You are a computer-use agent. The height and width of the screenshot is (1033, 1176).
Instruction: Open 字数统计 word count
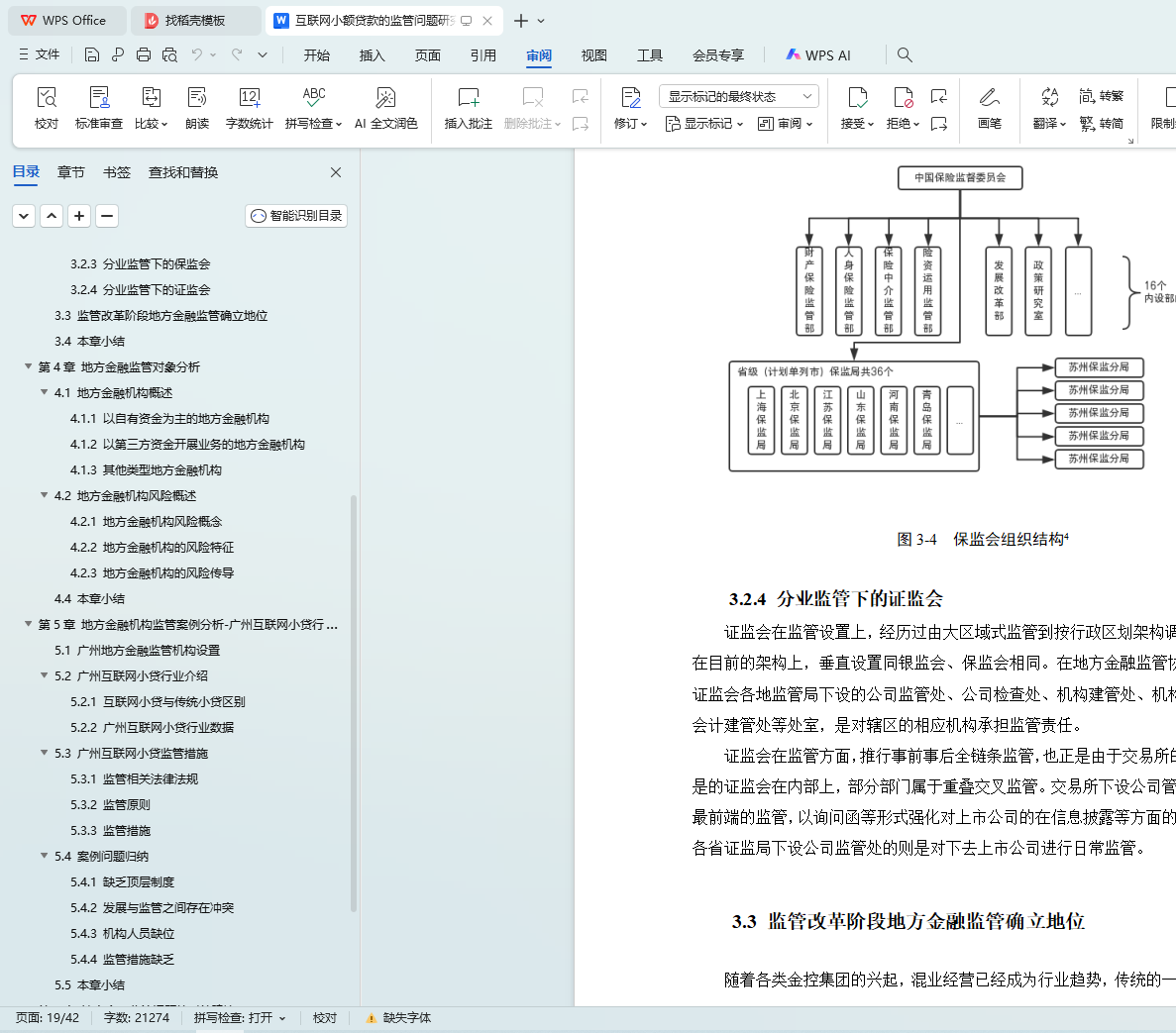tap(249, 108)
